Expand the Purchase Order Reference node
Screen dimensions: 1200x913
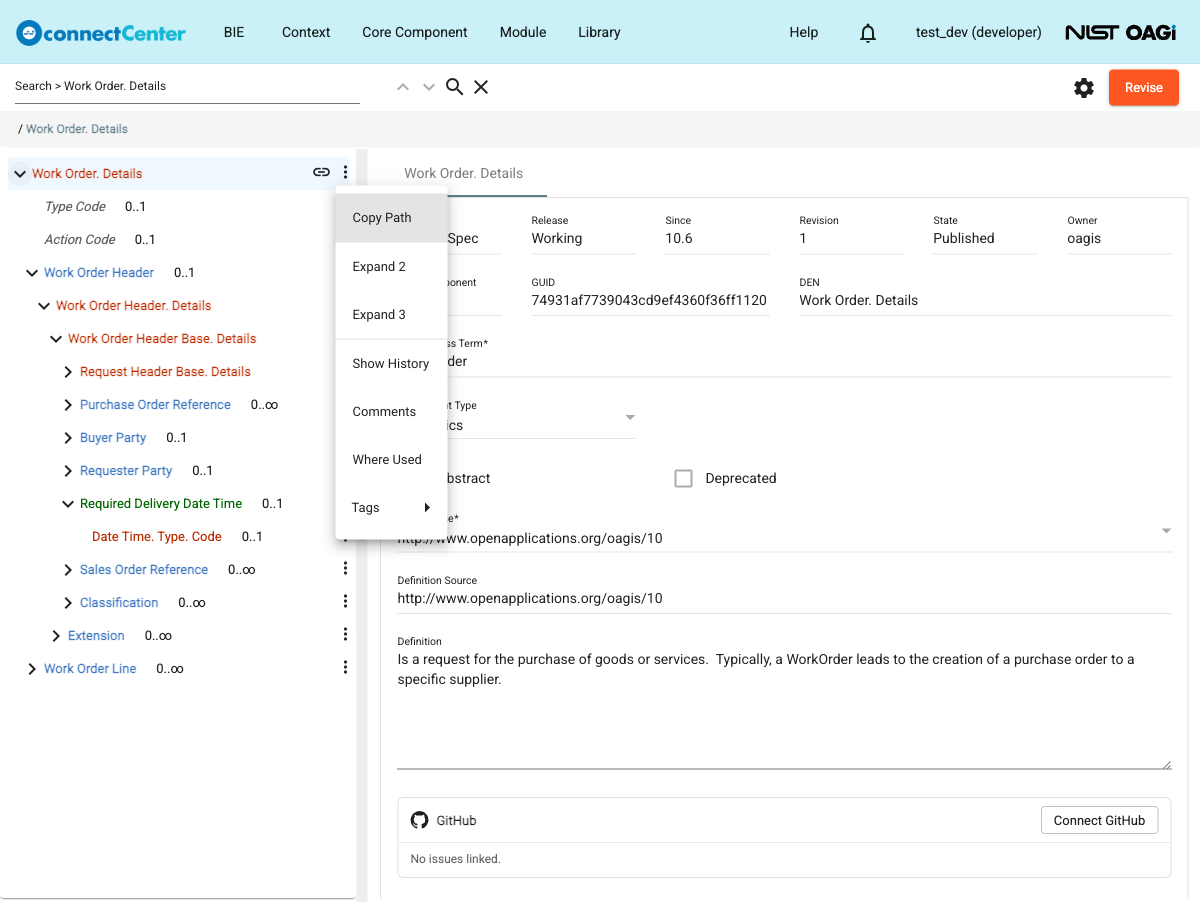pyautogui.click(x=68, y=405)
